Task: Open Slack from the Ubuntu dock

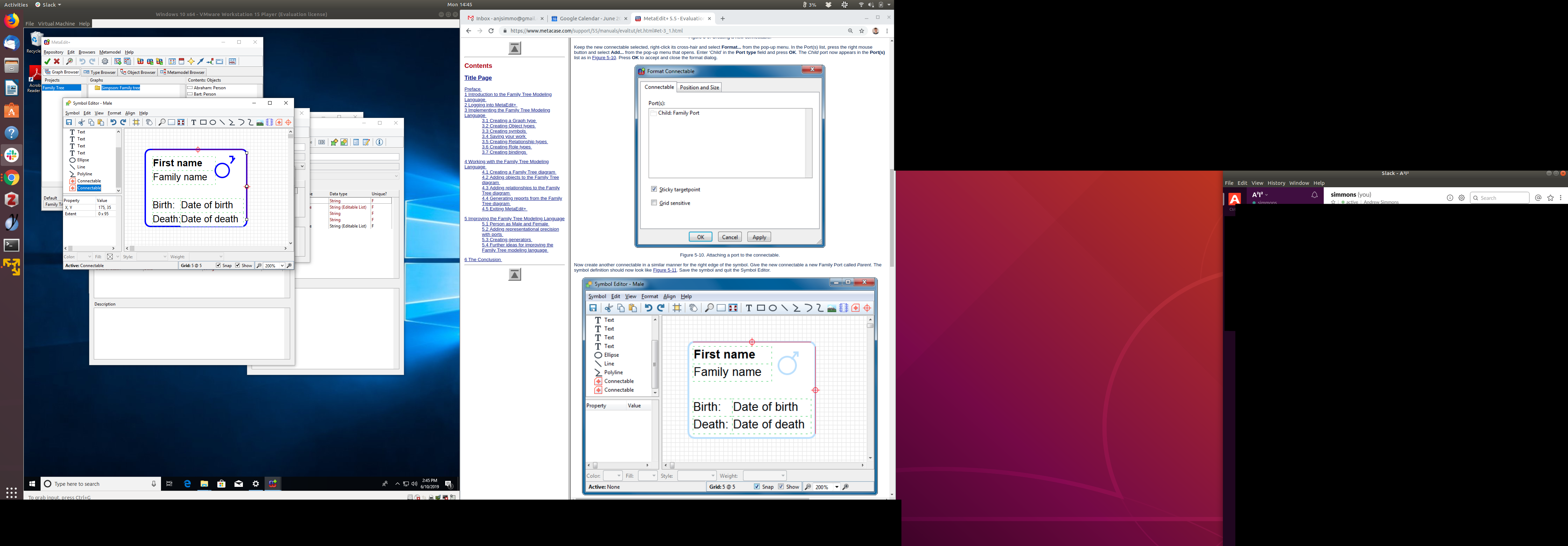Action: [12, 155]
